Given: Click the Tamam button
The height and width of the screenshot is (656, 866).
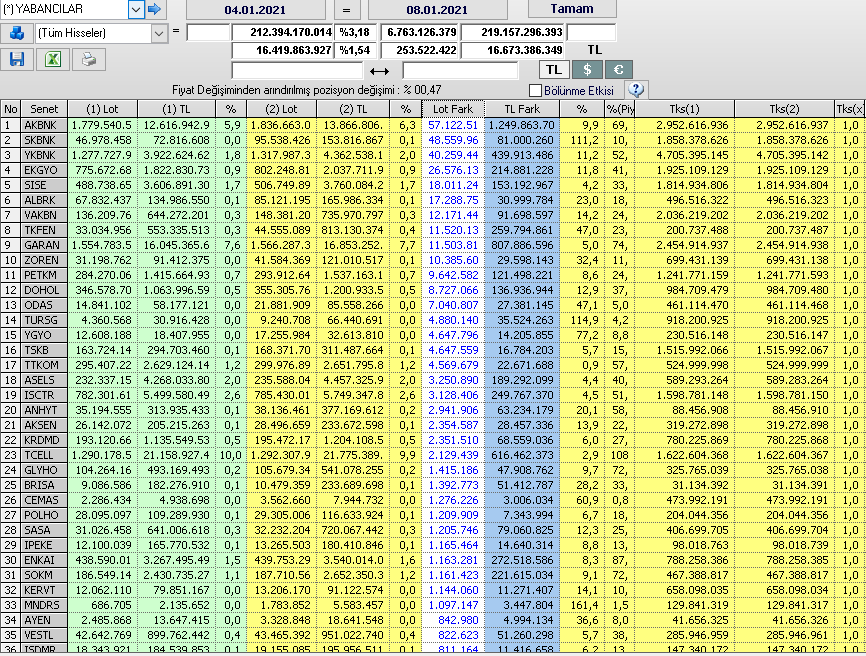Looking at the screenshot, I should (x=572, y=9).
